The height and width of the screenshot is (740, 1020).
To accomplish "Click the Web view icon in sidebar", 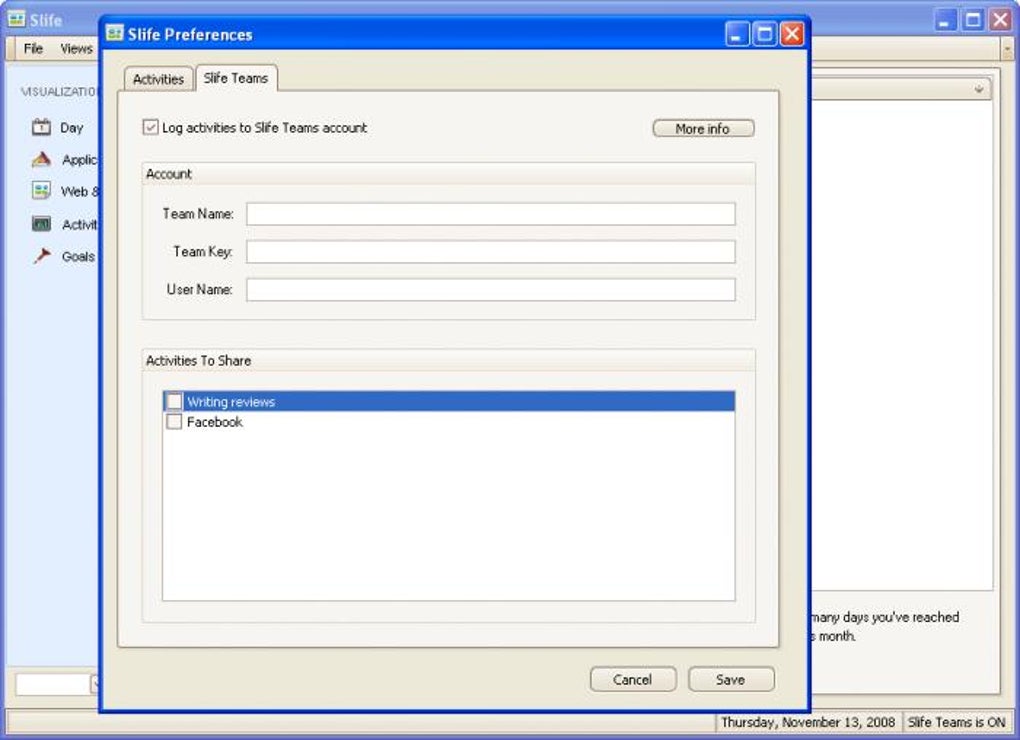I will click(x=41, y=191).
